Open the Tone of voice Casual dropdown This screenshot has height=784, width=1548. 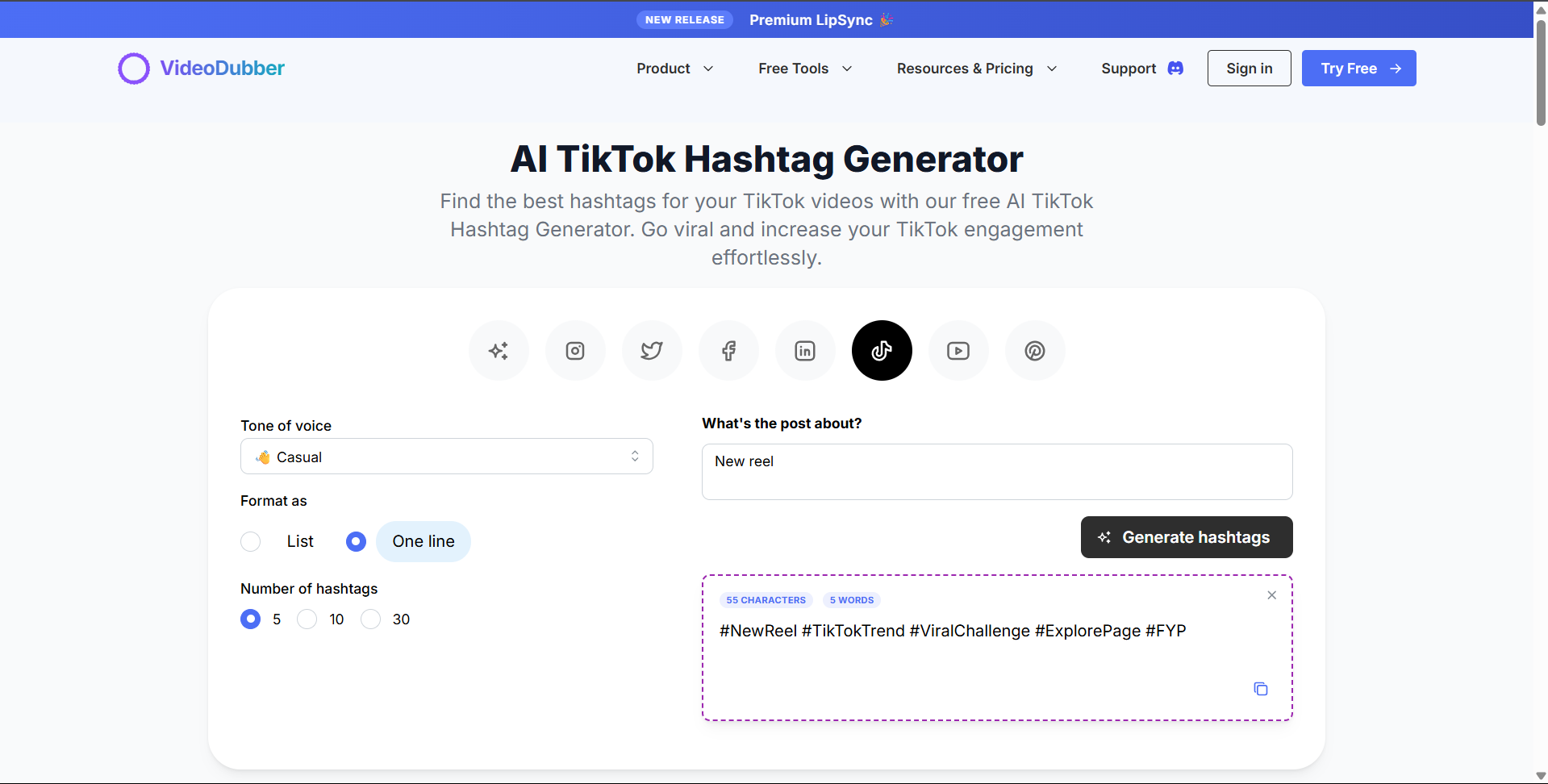click(447, 457)
